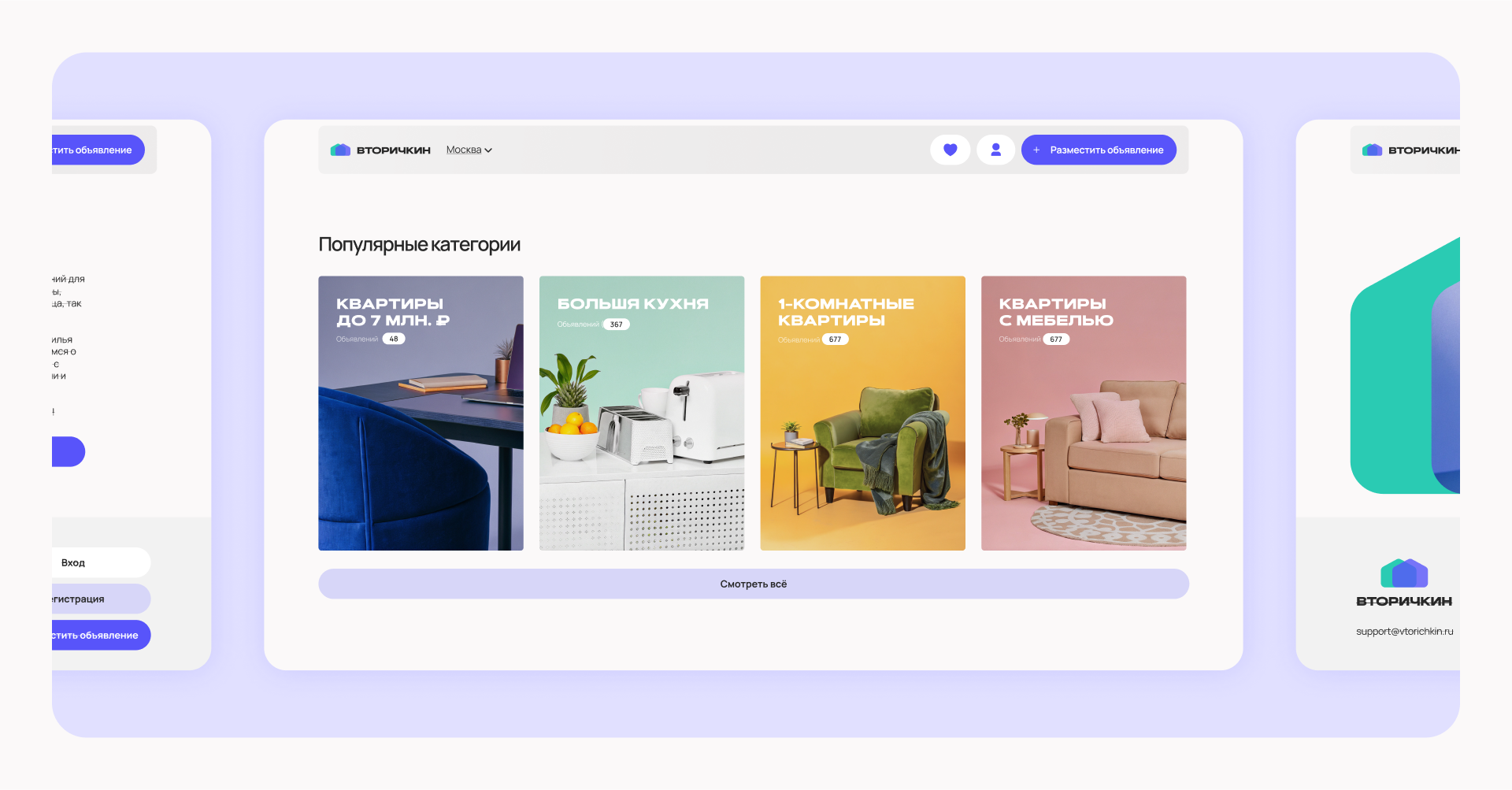The height and width of the screenshot is (790, 1512).
Task: Open the user profile icon
Action: [x=995, y=150]
